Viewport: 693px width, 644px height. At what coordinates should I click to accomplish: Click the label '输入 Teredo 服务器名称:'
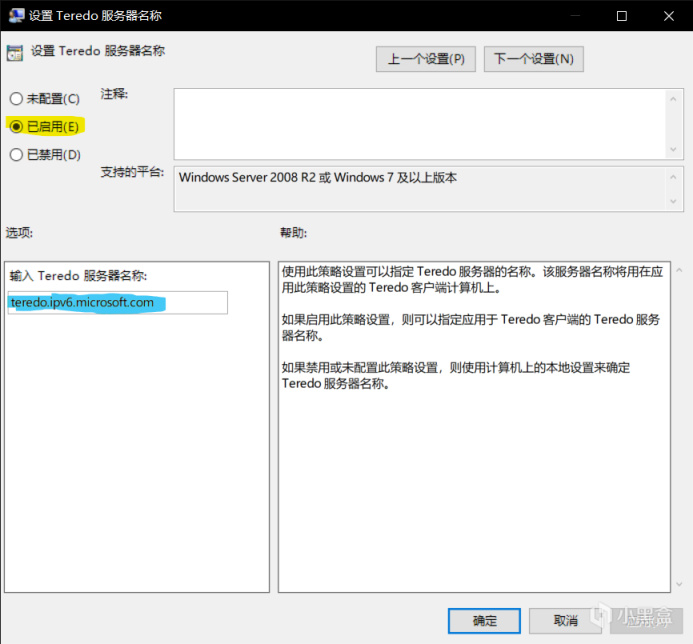[x=78, y=276]
